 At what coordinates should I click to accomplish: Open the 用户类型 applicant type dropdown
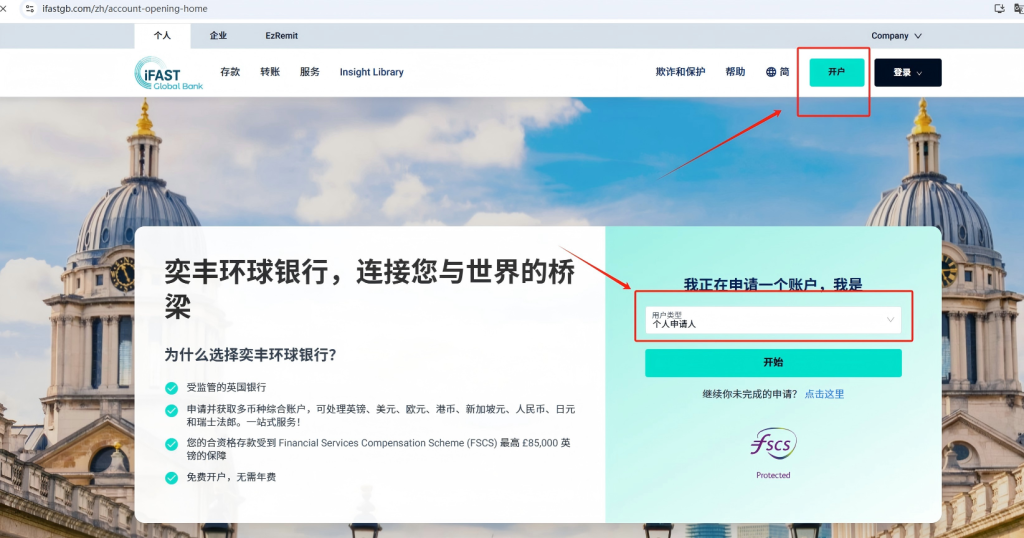pos(773,320)
